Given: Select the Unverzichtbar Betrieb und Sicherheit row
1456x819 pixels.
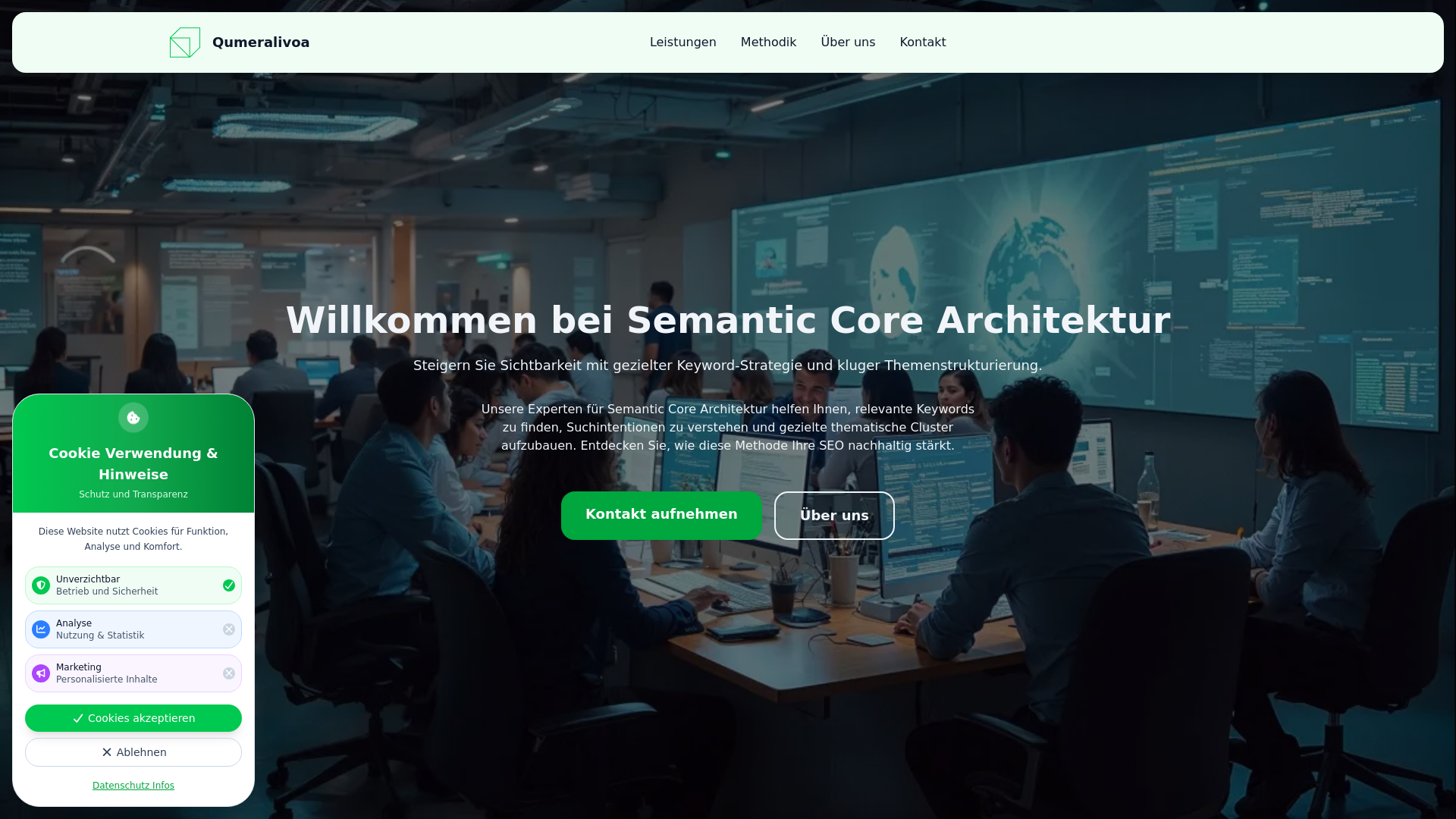Looking at the screenshot, I should click(x=133, y=585).
